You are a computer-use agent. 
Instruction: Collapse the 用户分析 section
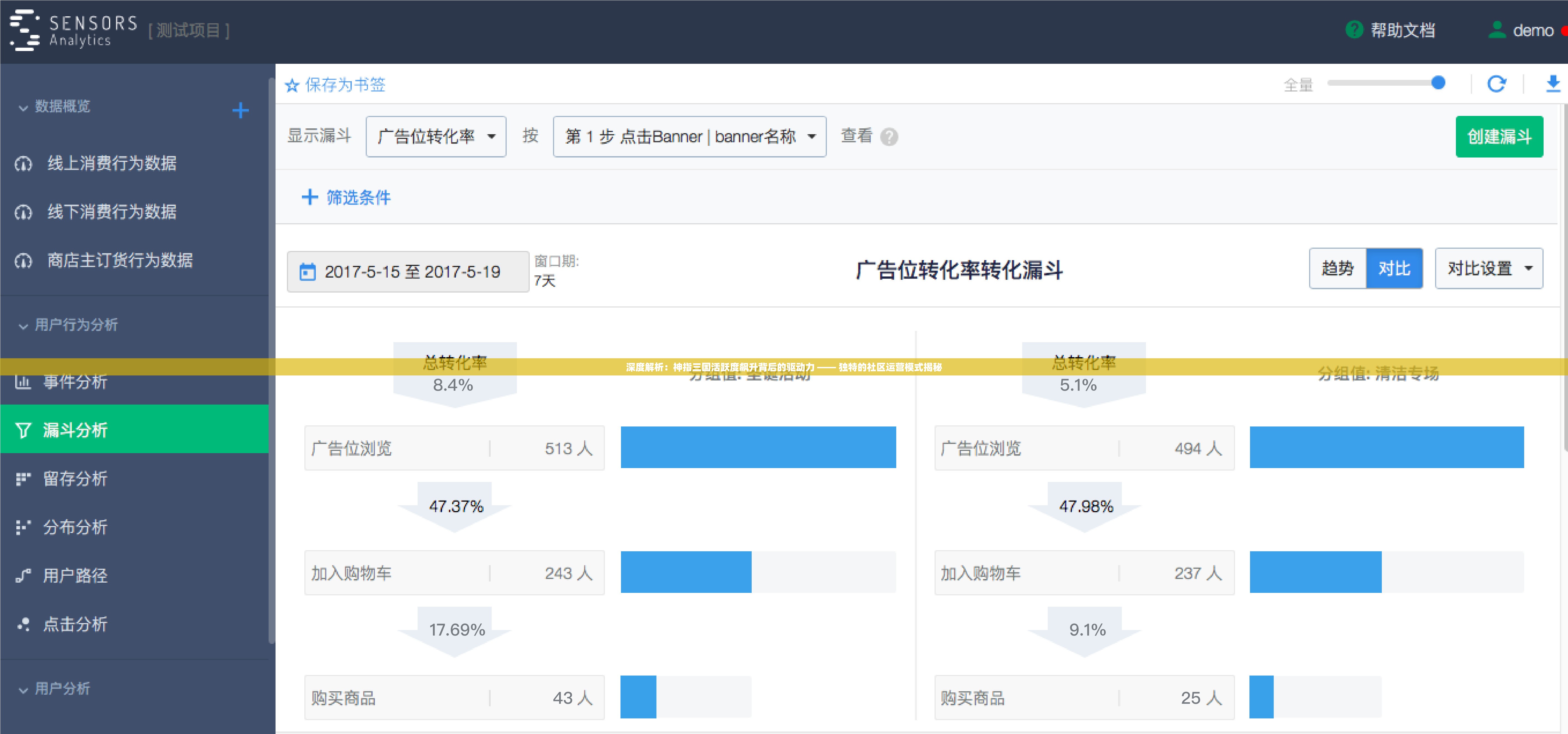[x=23, y=690]
